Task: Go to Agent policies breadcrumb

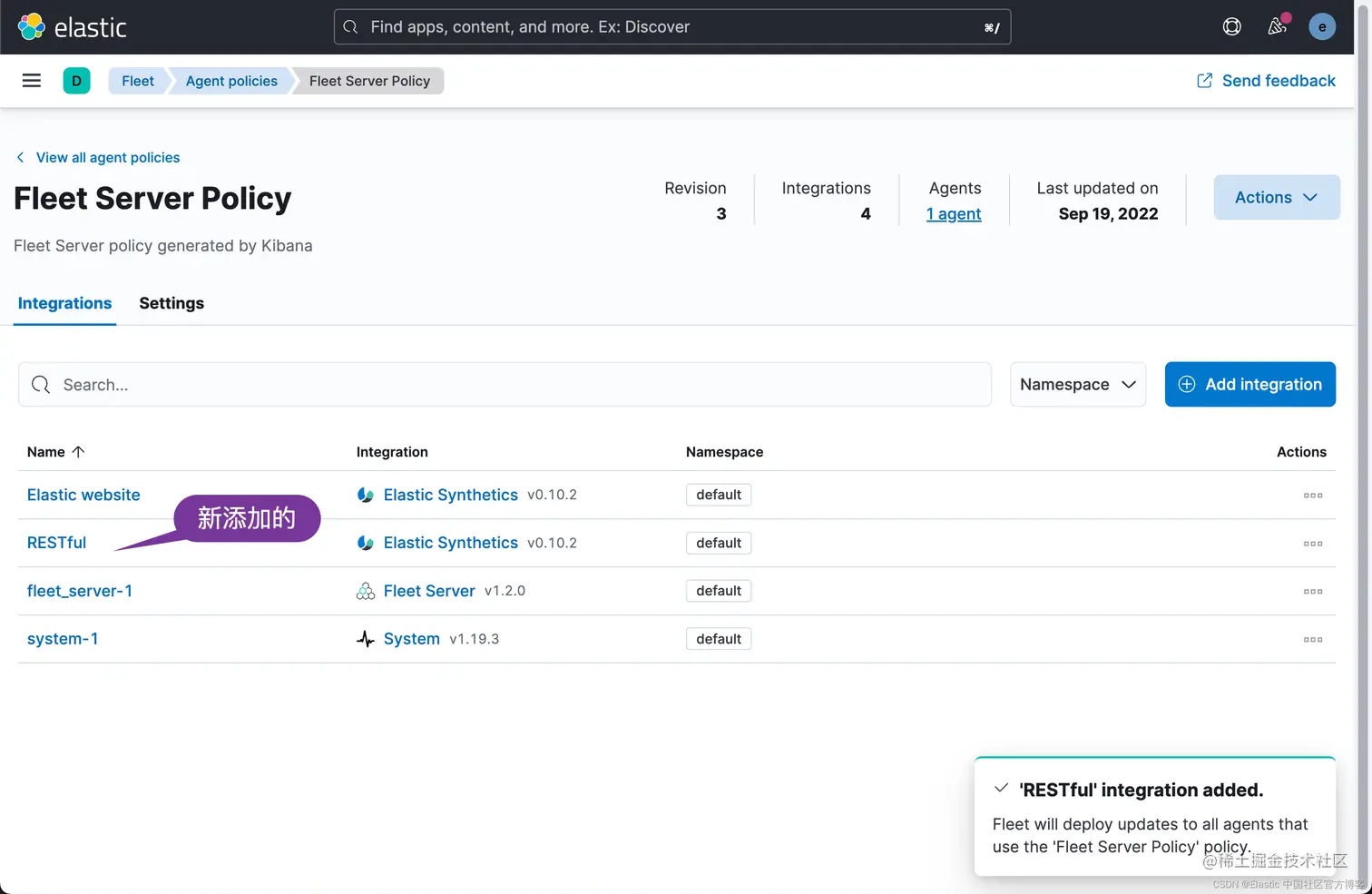Action: [x=231, y=81]
